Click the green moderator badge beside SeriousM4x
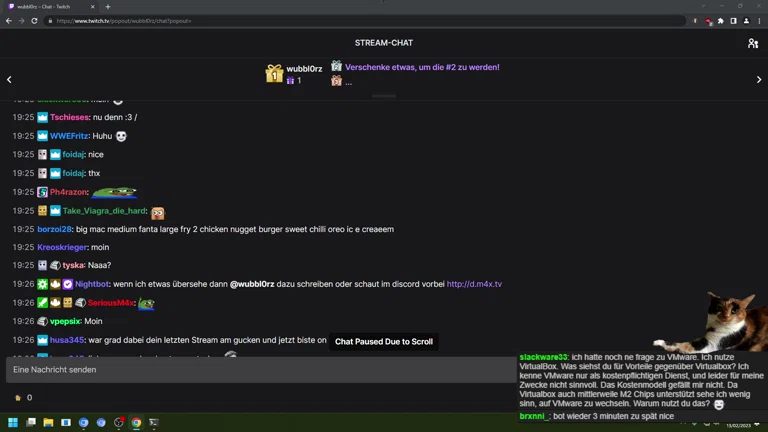Screen dimensions: 768x432 coord(43,303)
